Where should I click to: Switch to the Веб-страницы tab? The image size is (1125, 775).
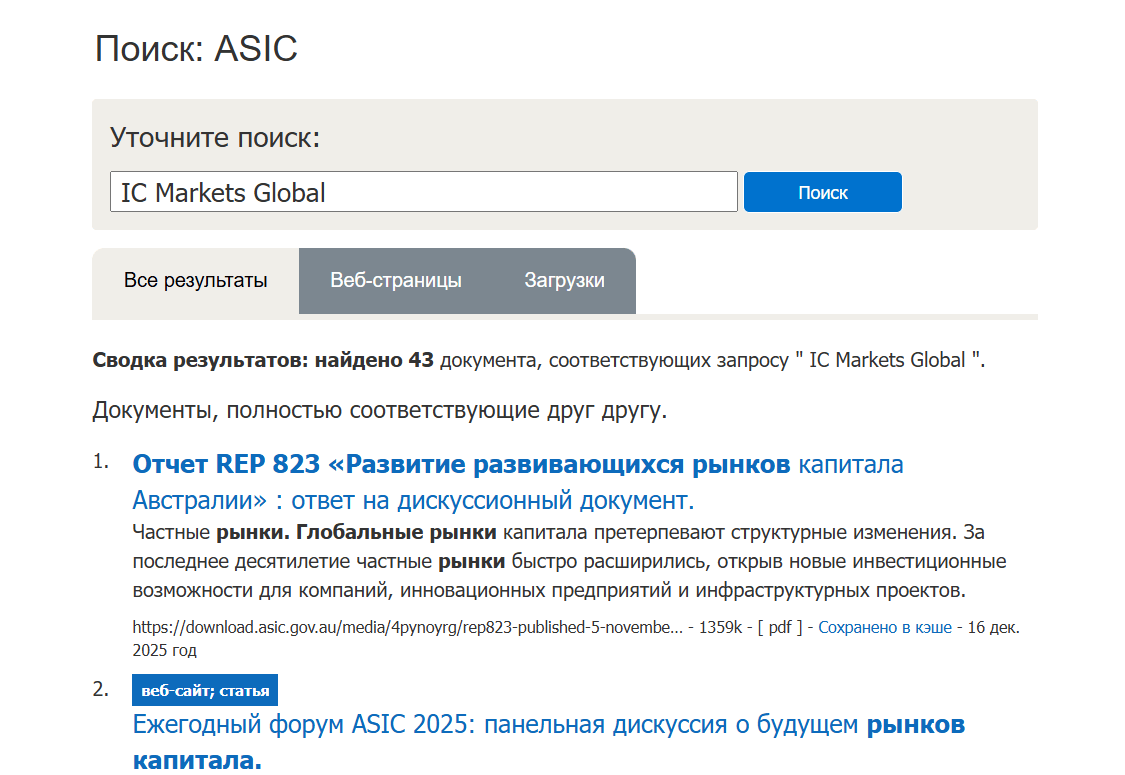pos(396,281)
